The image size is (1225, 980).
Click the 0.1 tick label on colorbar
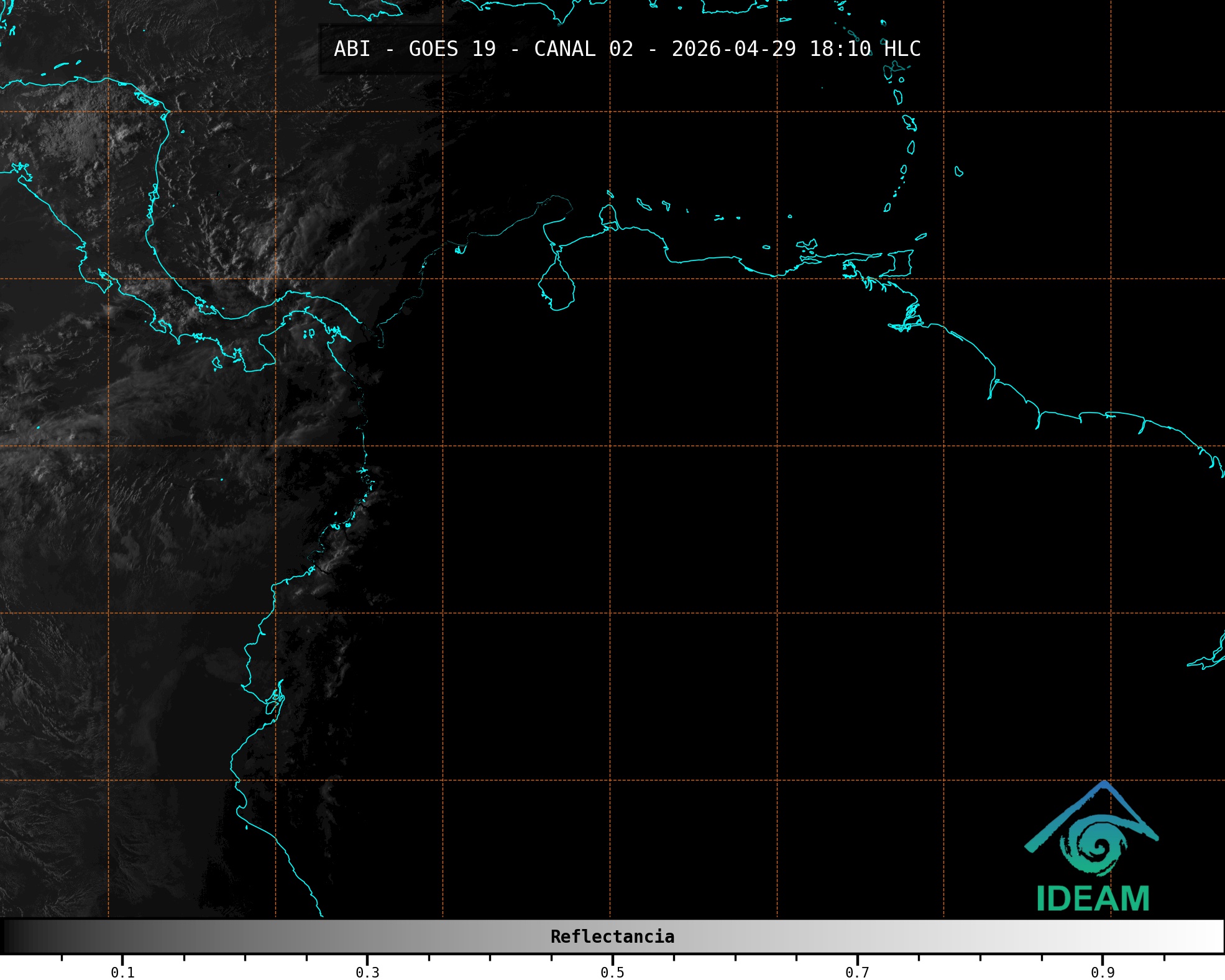coord(122,973)
